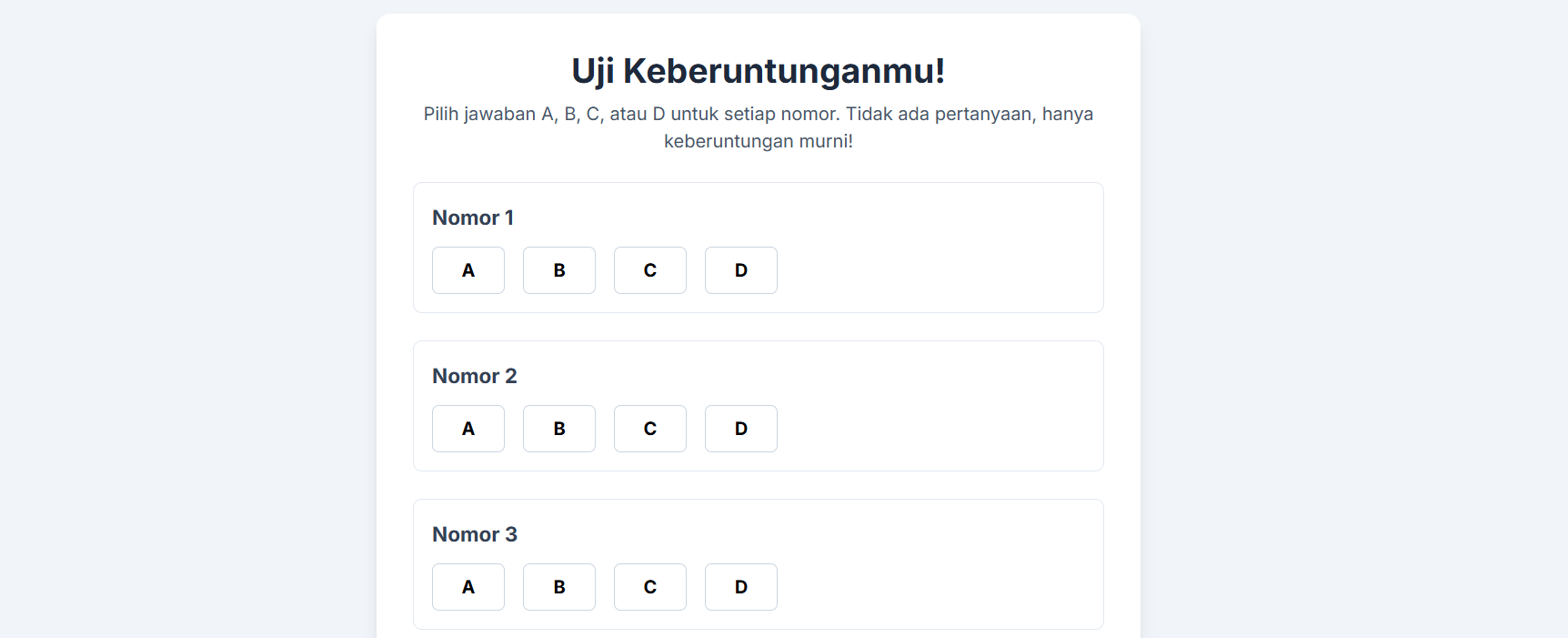Select answer A for Nomor 1
Screen dimensions: 1568x638
[468, 270]
